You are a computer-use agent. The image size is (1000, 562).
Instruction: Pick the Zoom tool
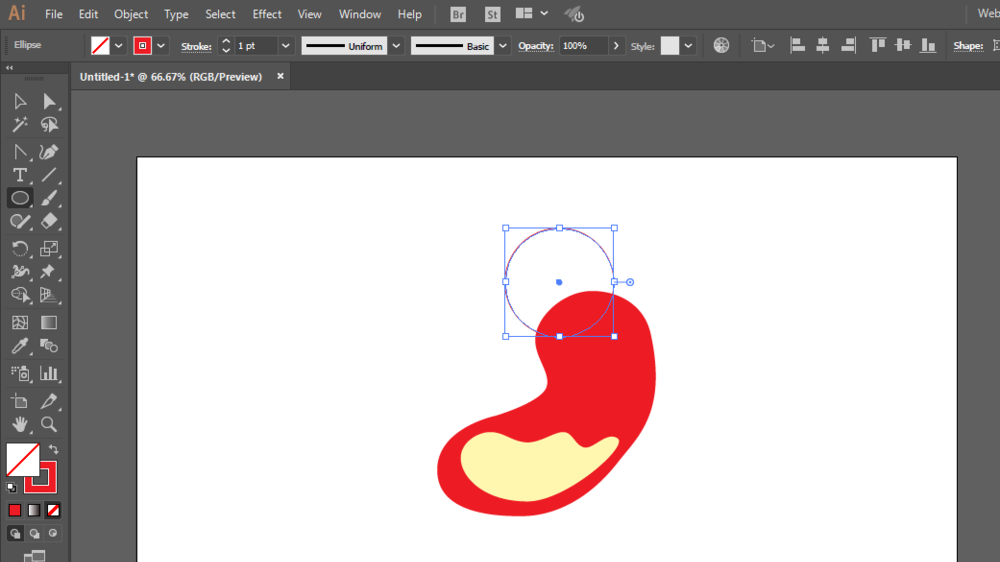[49, 425]
